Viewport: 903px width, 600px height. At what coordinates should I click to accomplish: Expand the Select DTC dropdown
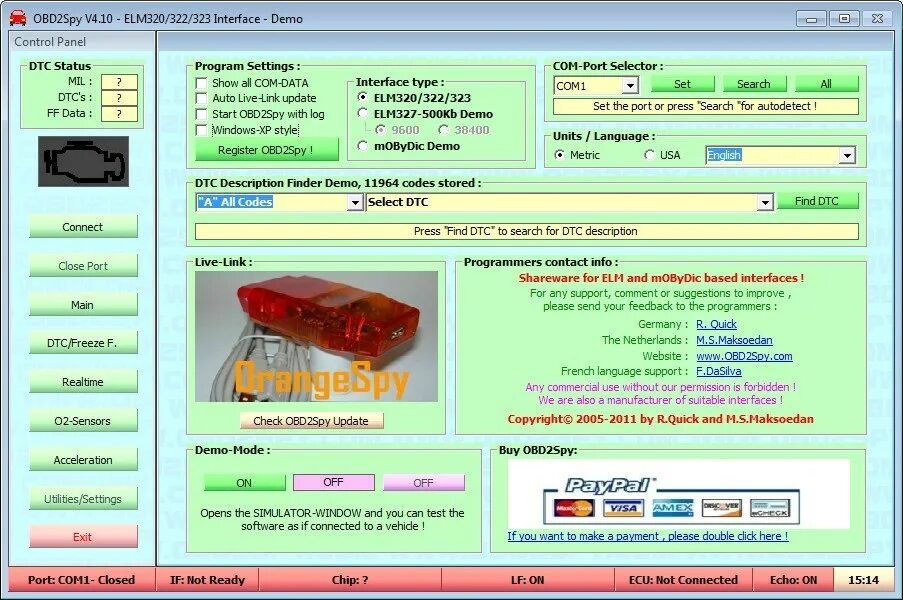click(x=765, y=202)
